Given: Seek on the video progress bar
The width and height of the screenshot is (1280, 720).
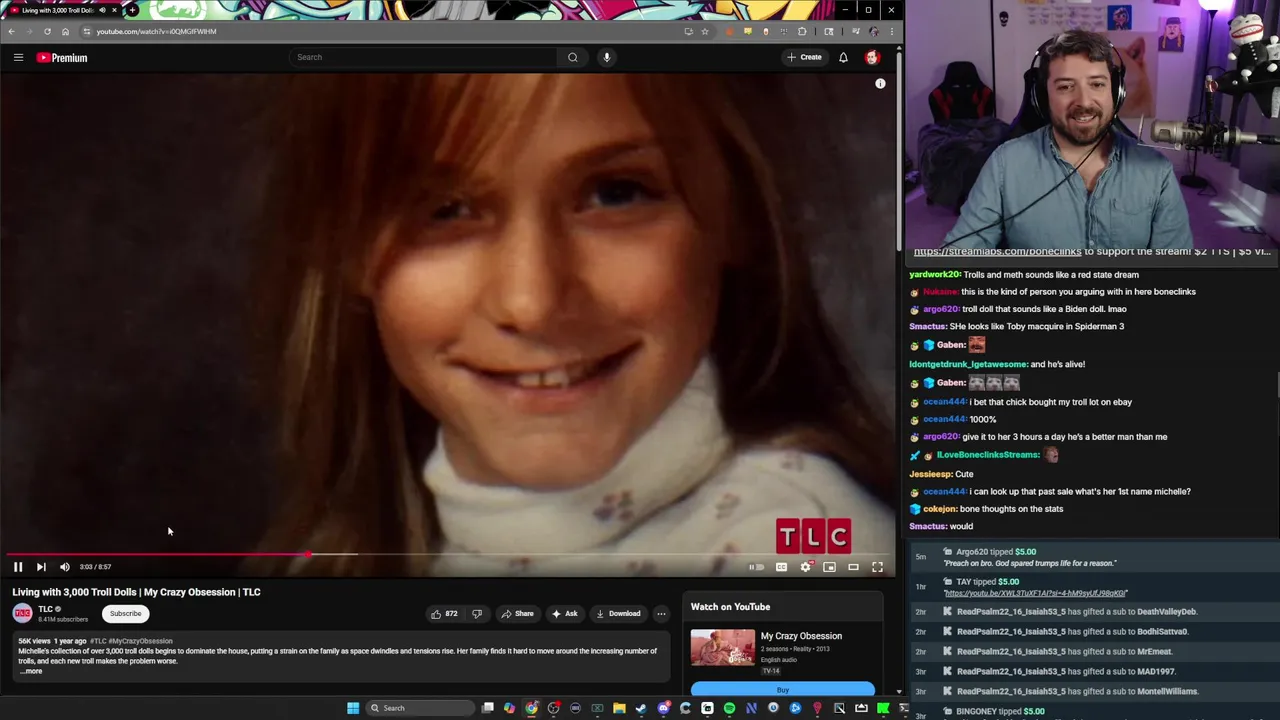Looking at the screenshot, I should 448,554.
